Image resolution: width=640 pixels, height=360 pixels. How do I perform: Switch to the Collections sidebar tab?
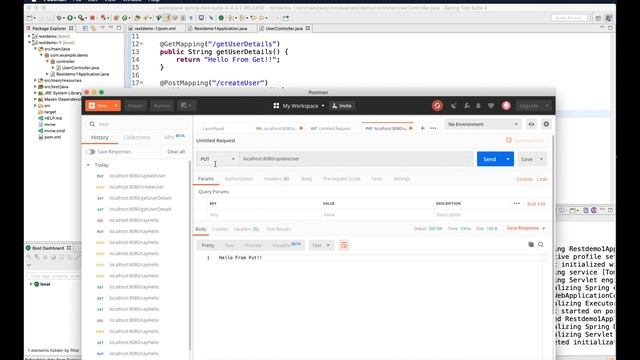point(137,138)
